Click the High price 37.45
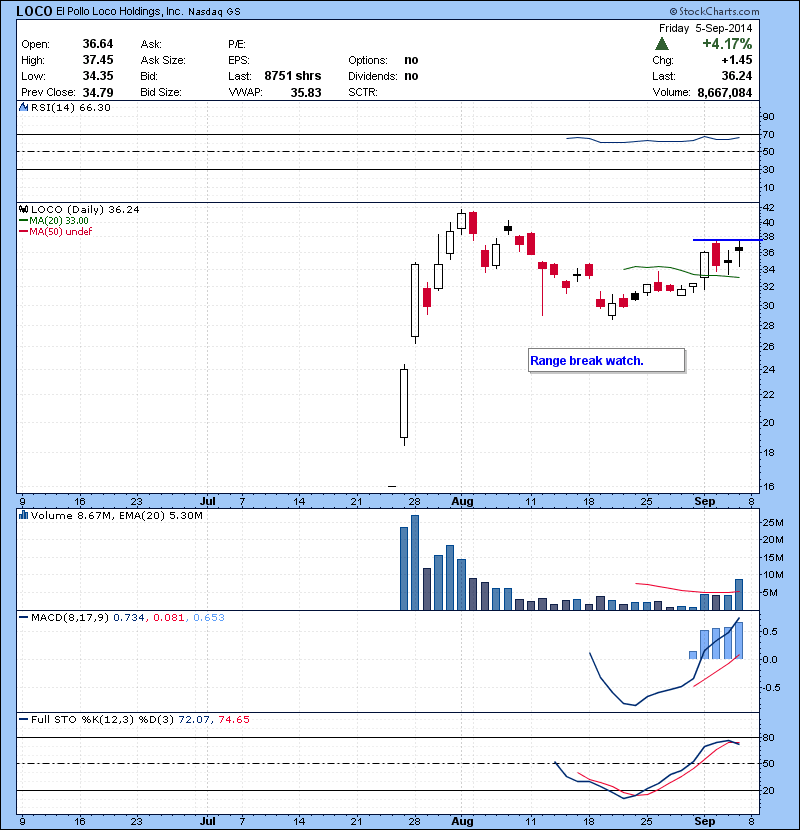800x830 pixels. click(98, 60)
